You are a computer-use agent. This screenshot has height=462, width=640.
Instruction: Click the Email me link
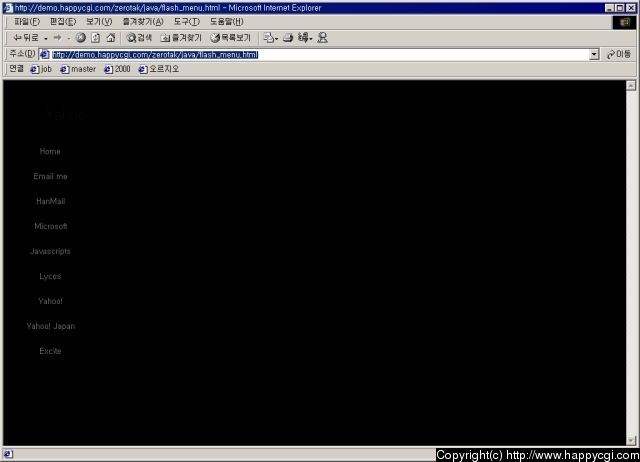51,176
